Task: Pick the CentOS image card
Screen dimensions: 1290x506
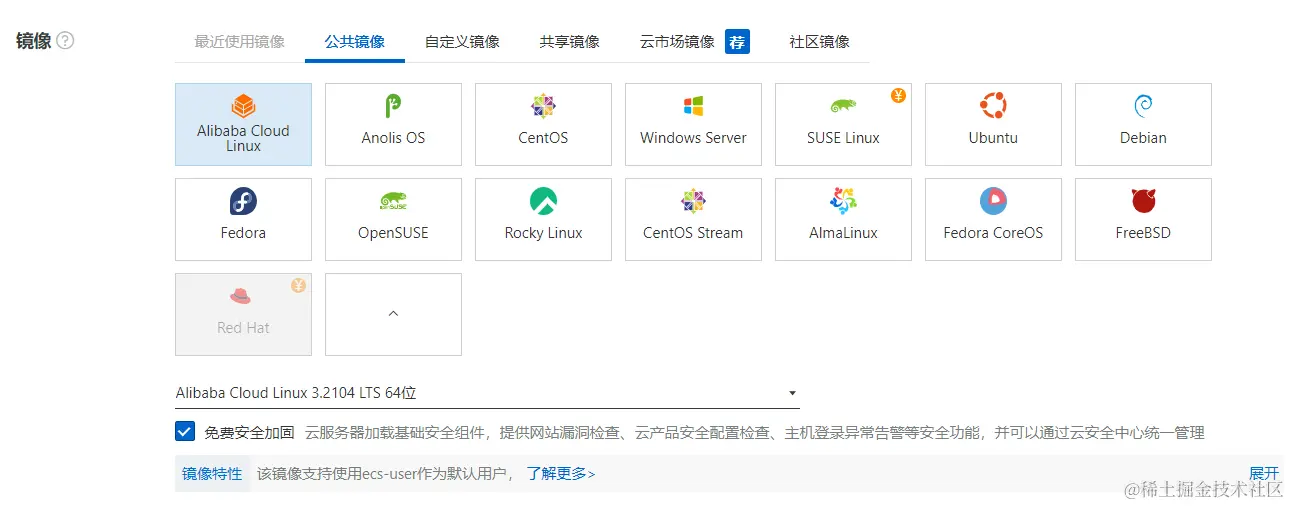Action: pos(543,124)
